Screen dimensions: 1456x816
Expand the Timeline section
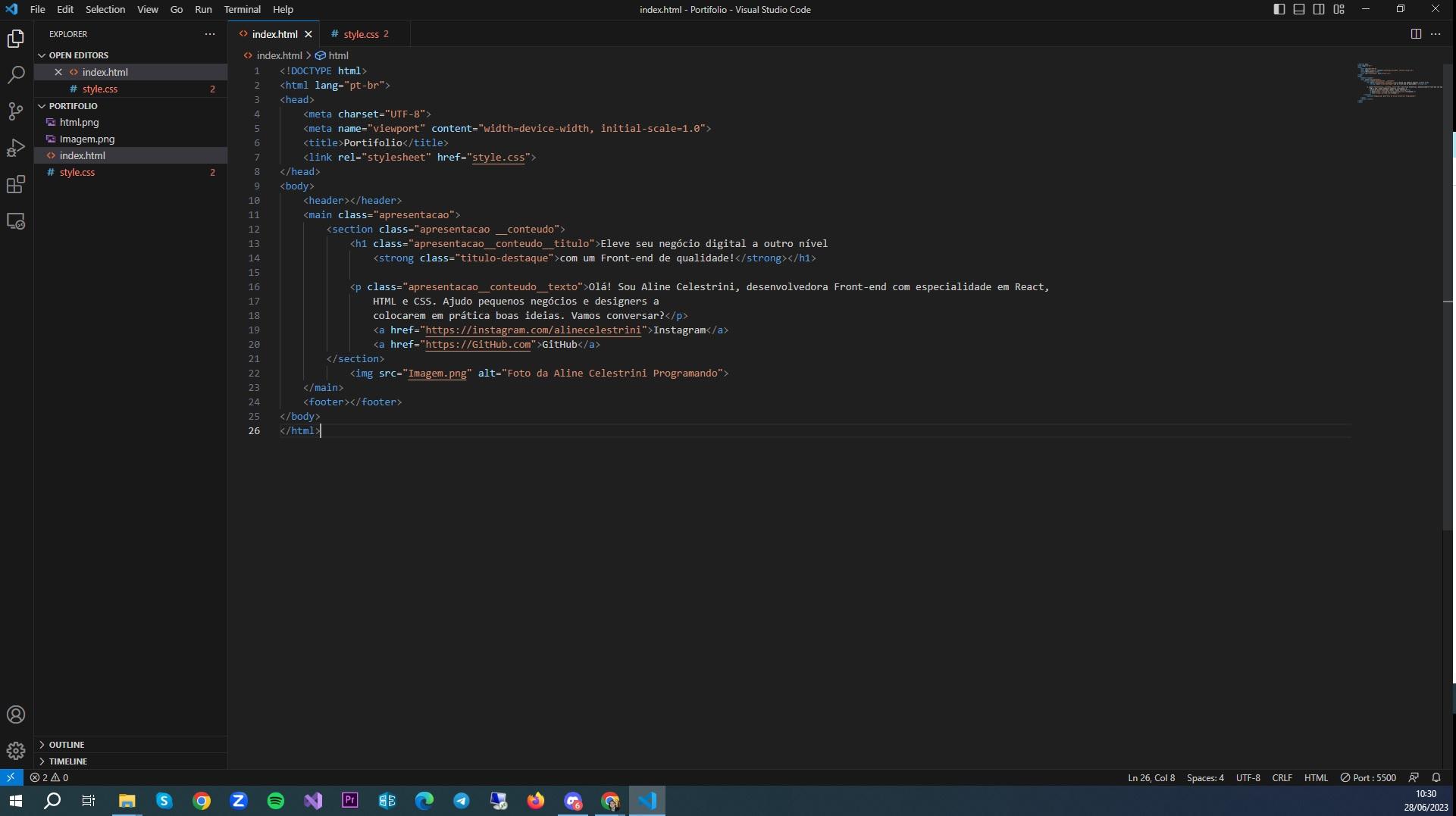pyautogui.click(x=130, y=761)
